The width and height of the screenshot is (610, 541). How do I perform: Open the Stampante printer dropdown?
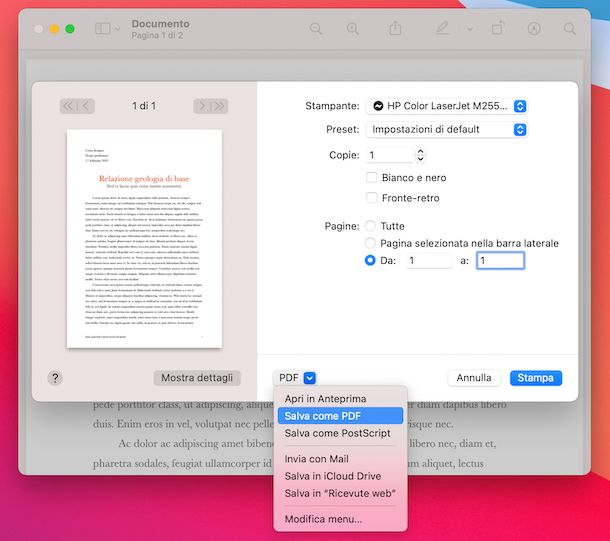tap(446, 106)
